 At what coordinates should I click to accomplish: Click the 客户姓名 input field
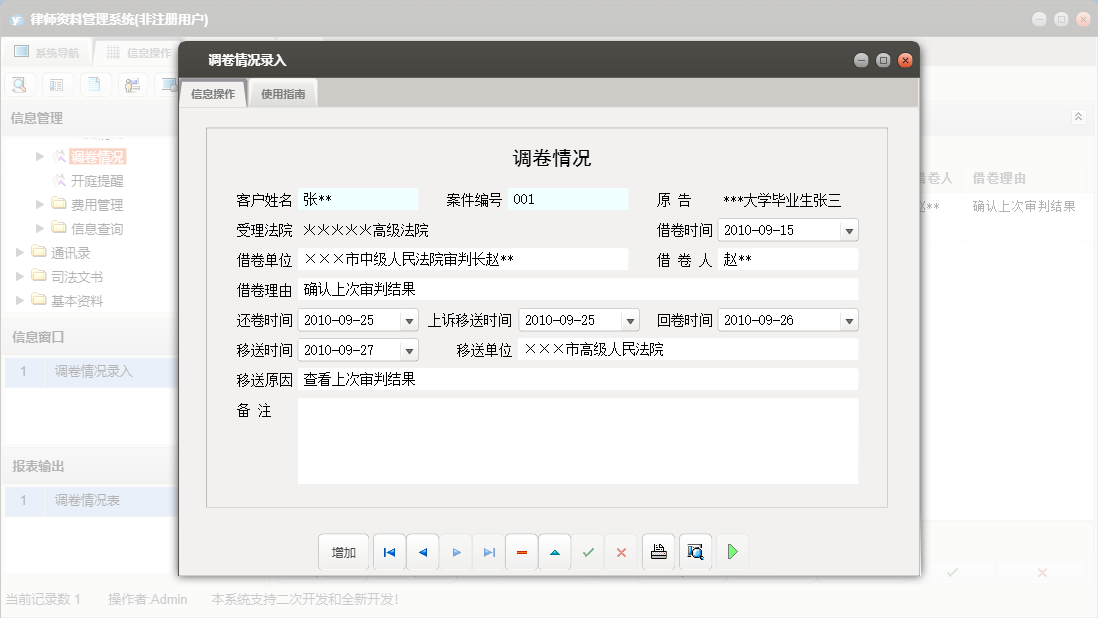coord(358,200)
